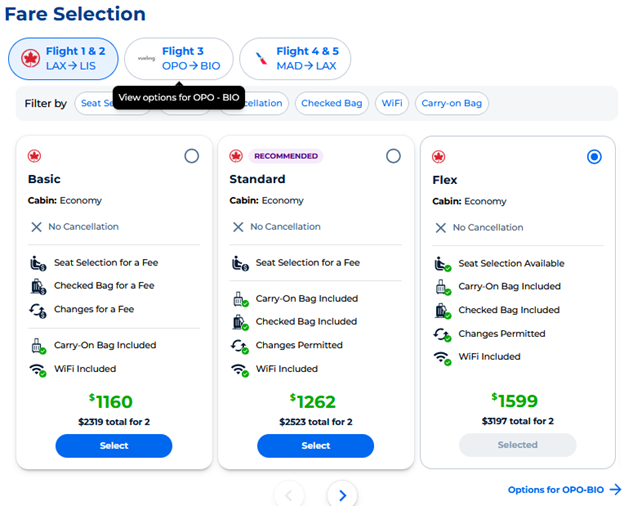Click the "$2523 total for 2" text

(316, 422)
